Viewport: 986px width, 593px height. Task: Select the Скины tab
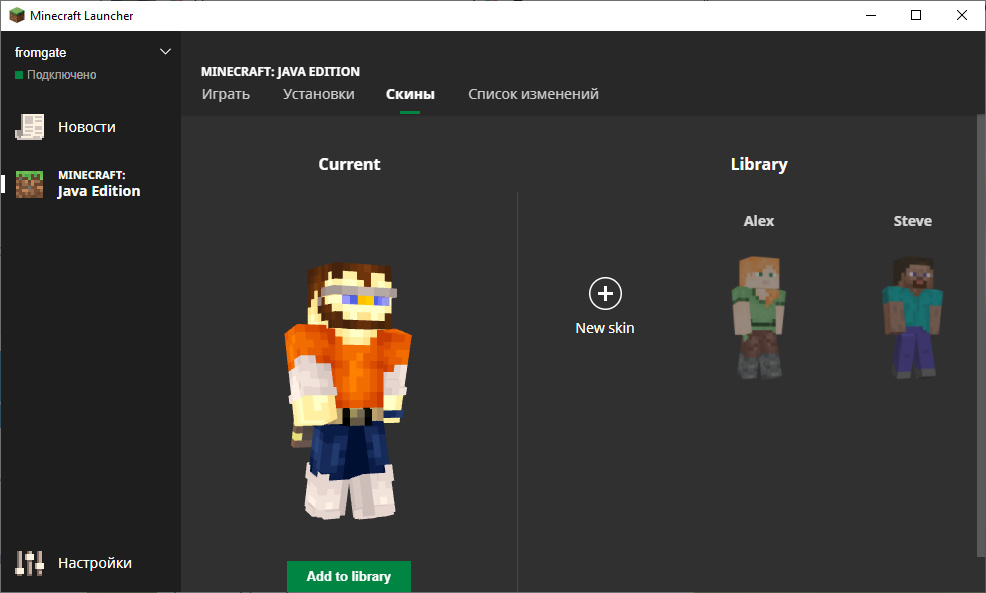(410, 94)
